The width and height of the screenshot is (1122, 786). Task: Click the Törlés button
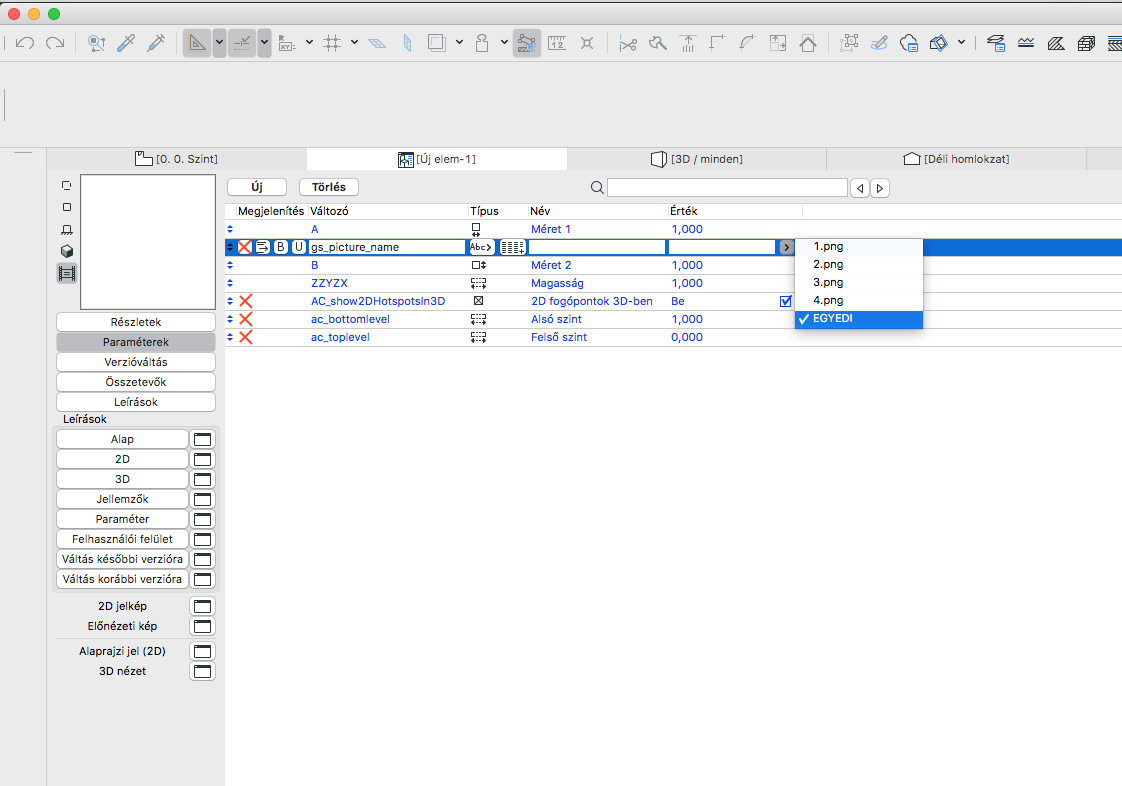[328, 187]
